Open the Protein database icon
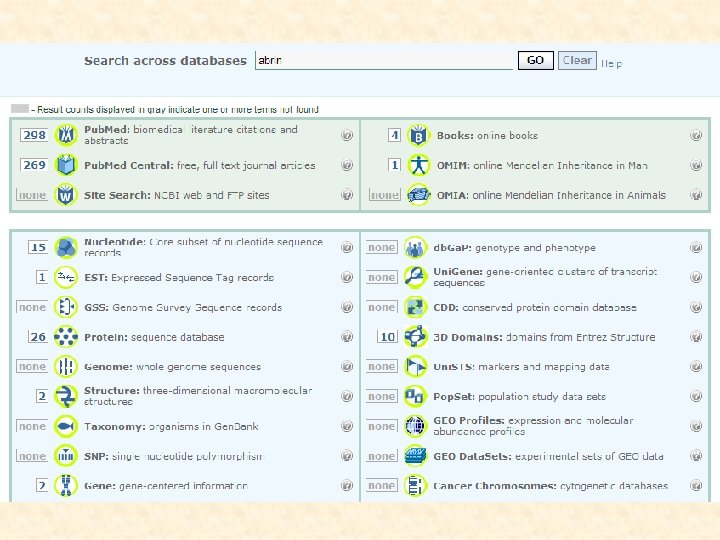This screenshot has height=540, width=720. (66, 337)
